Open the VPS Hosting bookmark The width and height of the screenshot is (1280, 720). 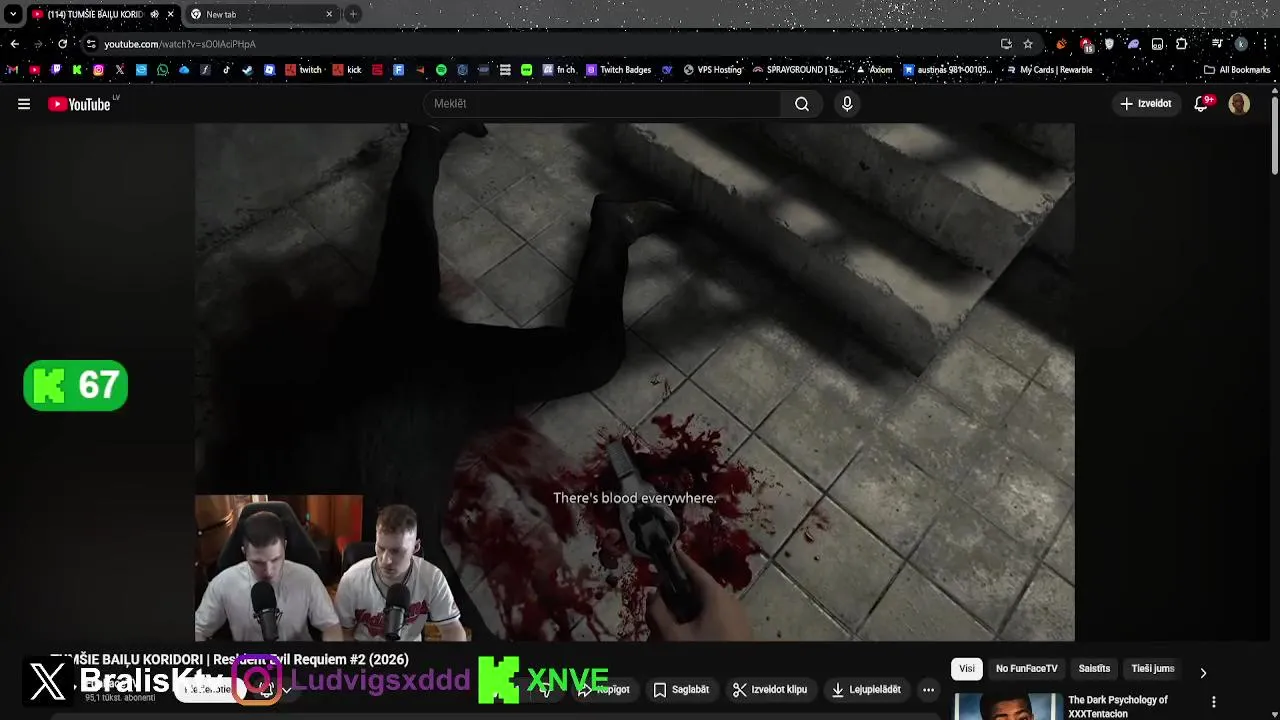713,70
